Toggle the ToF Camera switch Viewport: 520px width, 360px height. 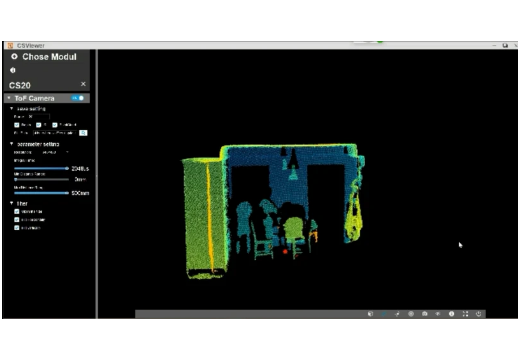pos(78,98)
